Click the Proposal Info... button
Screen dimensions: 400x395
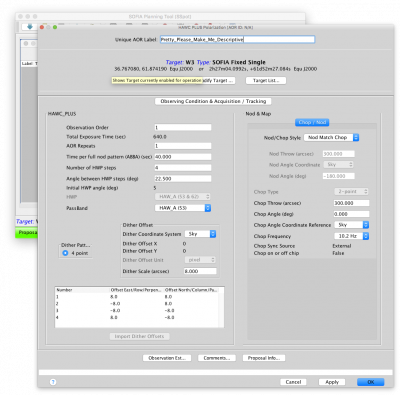(x=264, y=358)
